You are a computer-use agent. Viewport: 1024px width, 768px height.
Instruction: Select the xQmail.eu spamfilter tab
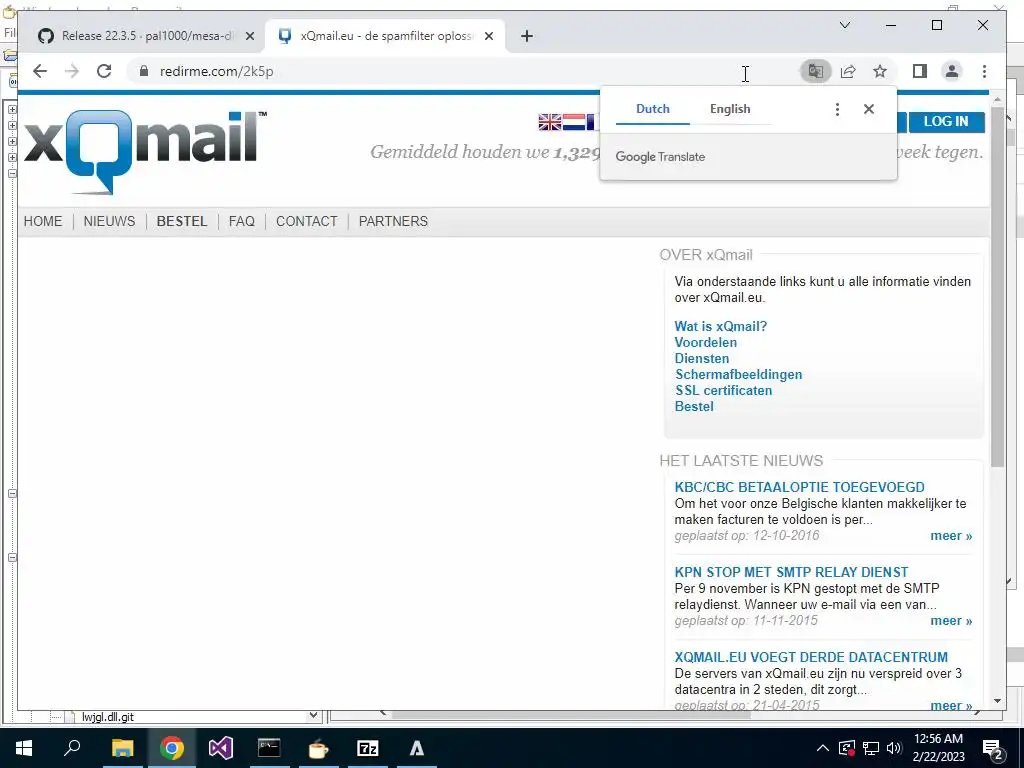pyautogui.click(x=385, y=36)
